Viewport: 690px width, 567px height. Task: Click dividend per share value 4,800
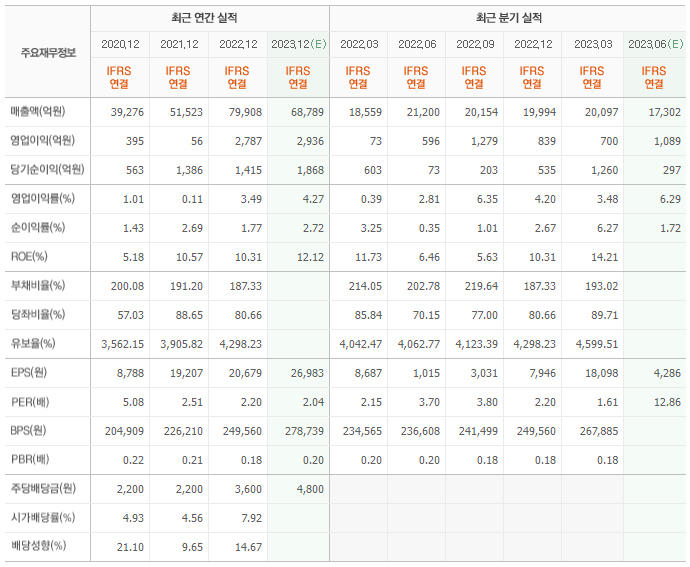coord(310,489)
